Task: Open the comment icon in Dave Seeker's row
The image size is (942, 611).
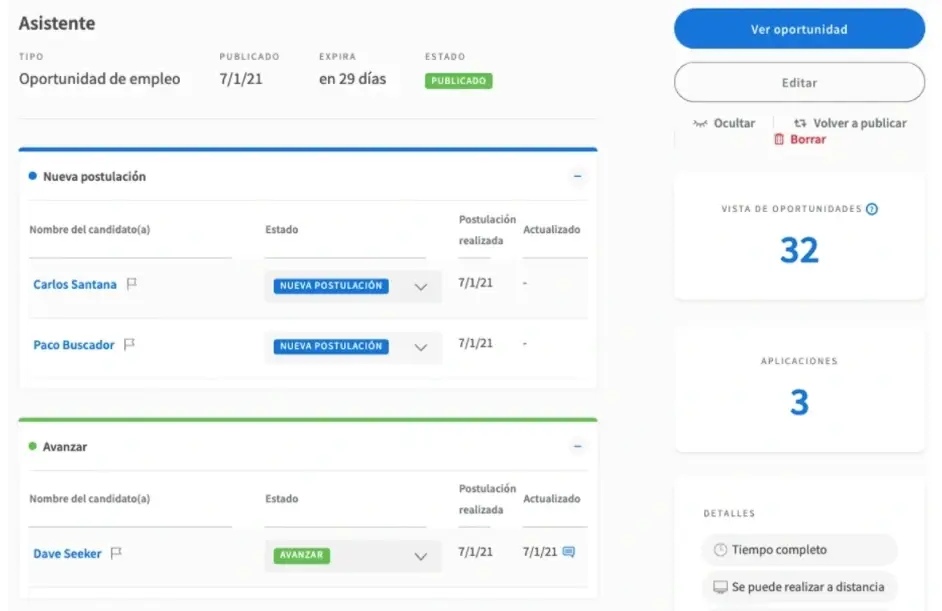Action: pos(569,552)
